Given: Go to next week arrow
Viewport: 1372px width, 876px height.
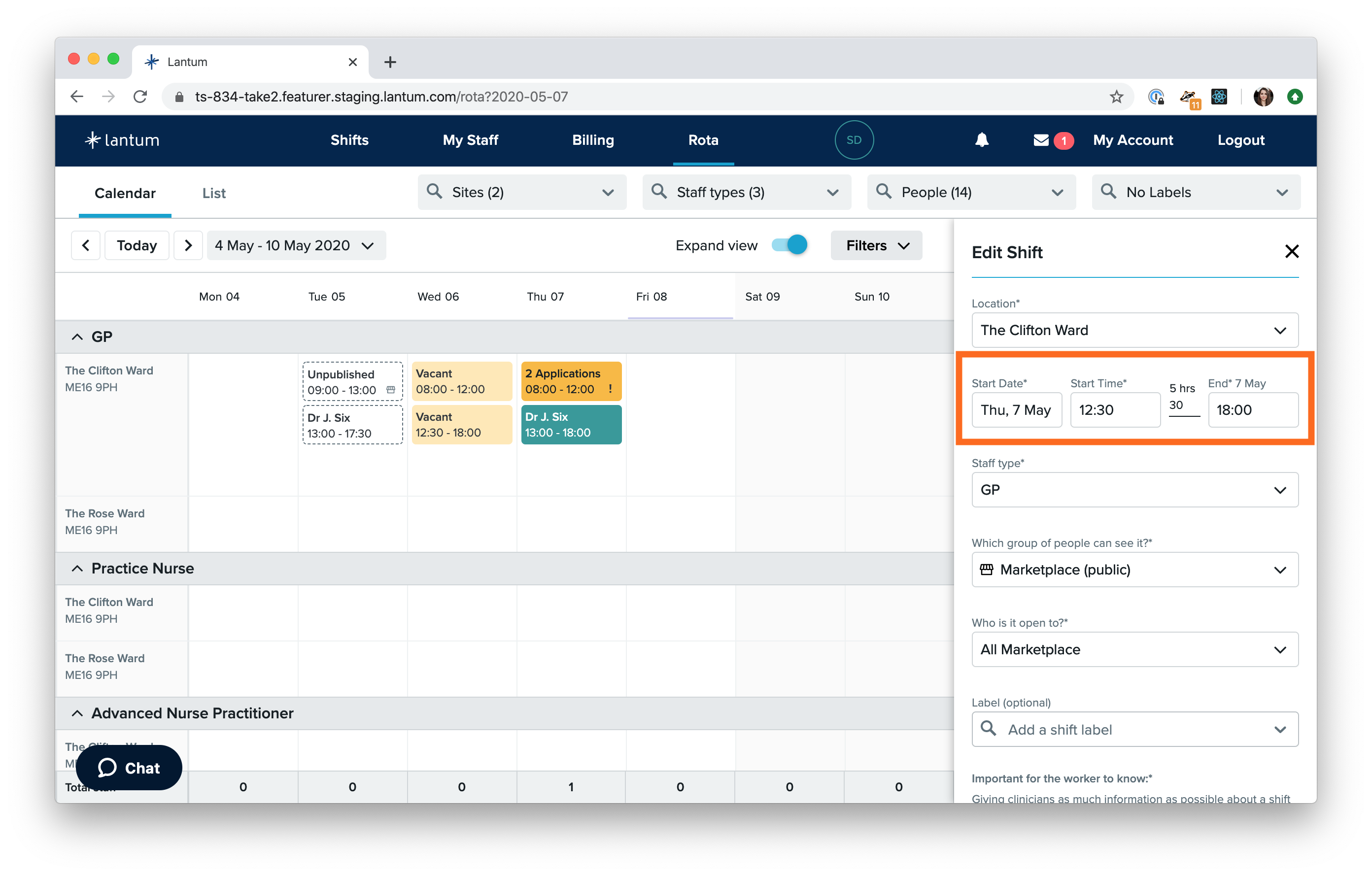Looking at the screenshot, I should [188, 245].
